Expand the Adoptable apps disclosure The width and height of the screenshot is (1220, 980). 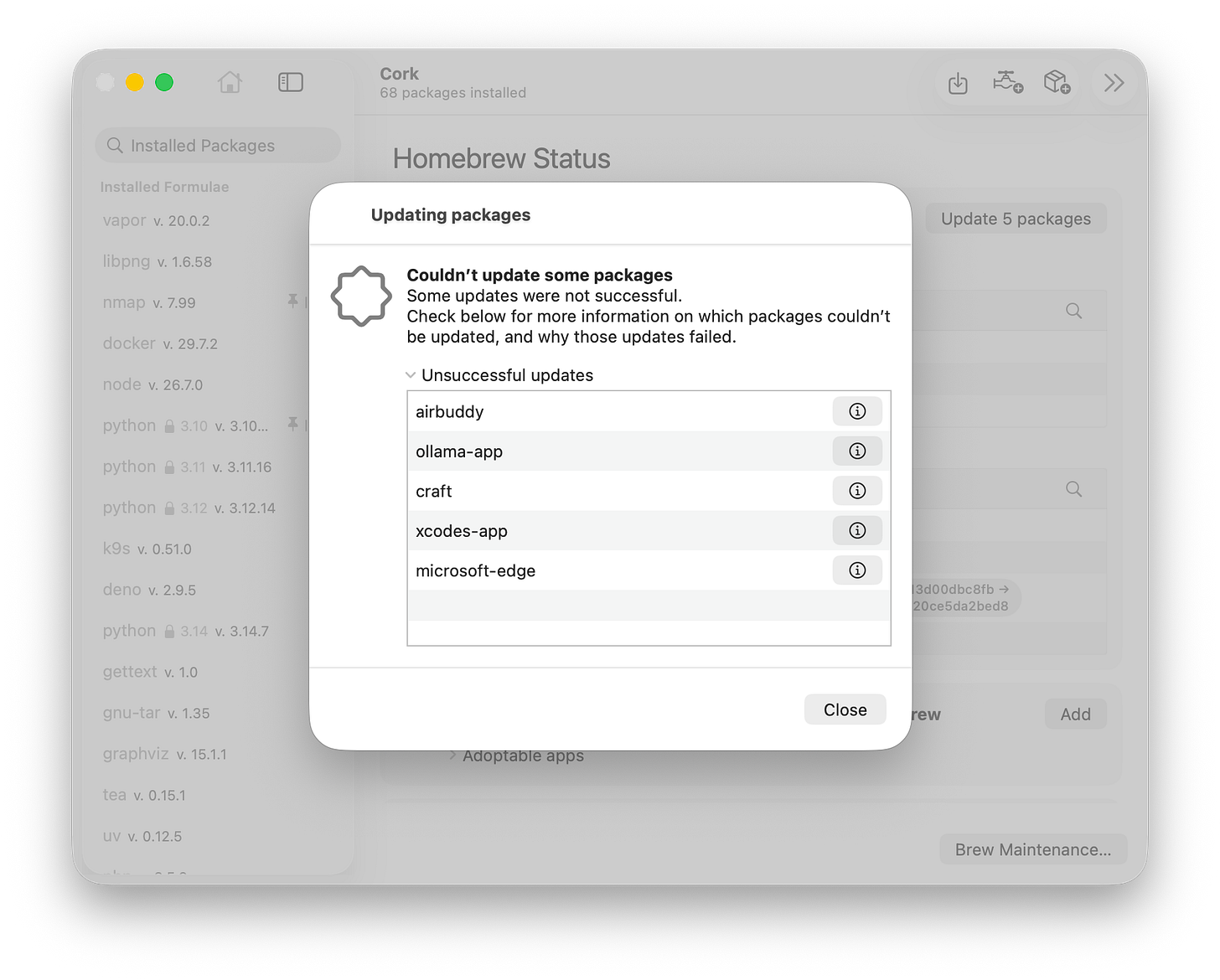click(x=452, y=756)
